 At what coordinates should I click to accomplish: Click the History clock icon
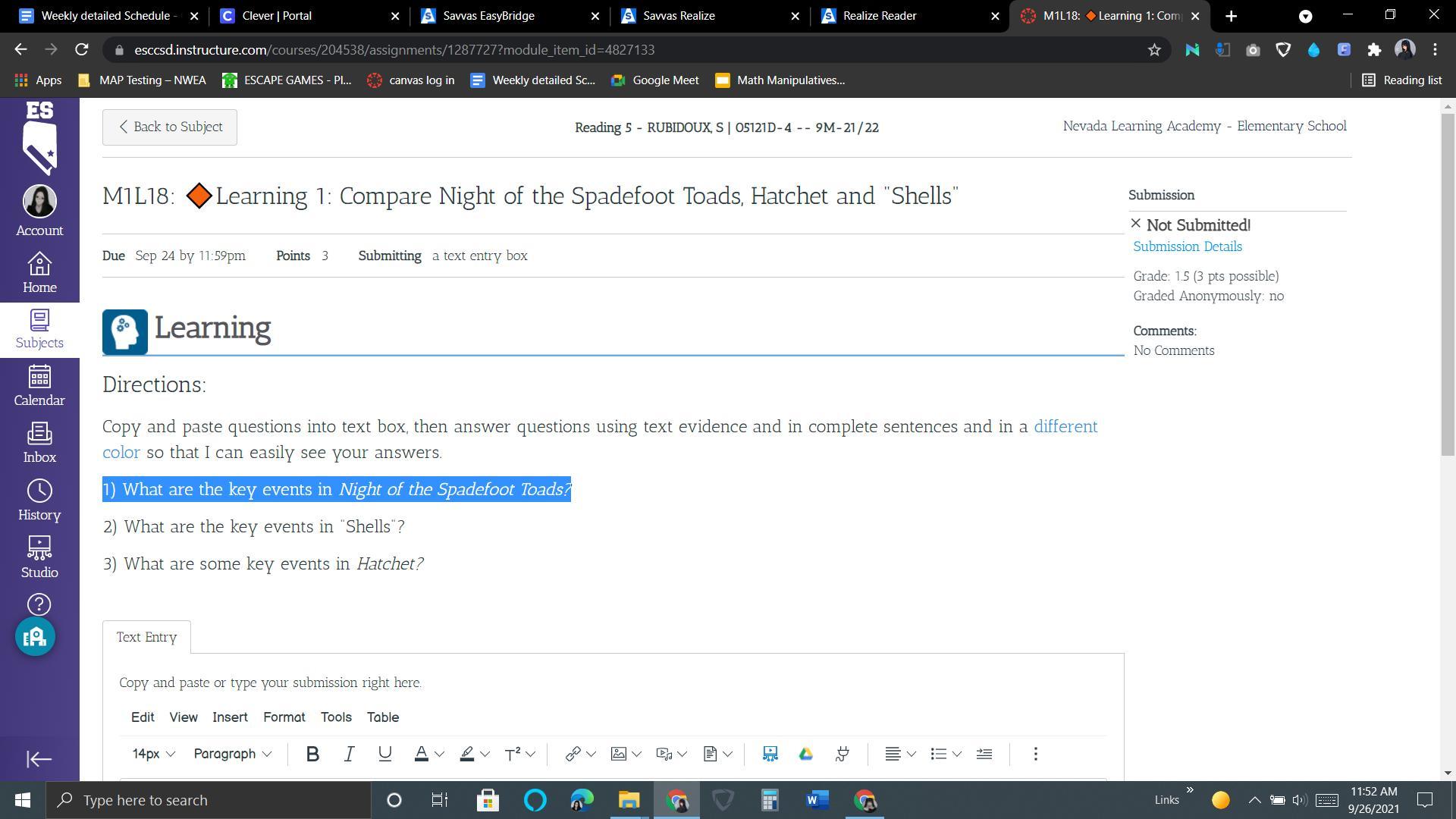point(39,500)
